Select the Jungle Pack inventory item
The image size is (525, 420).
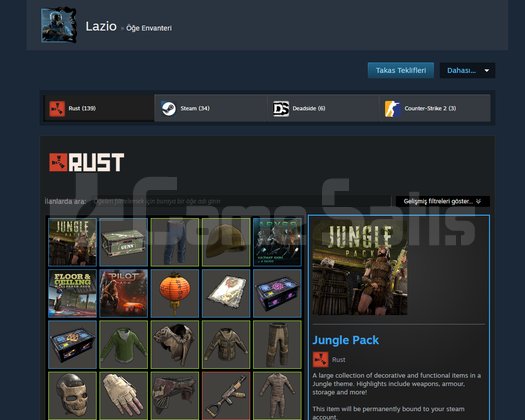[x=72, y=242]
